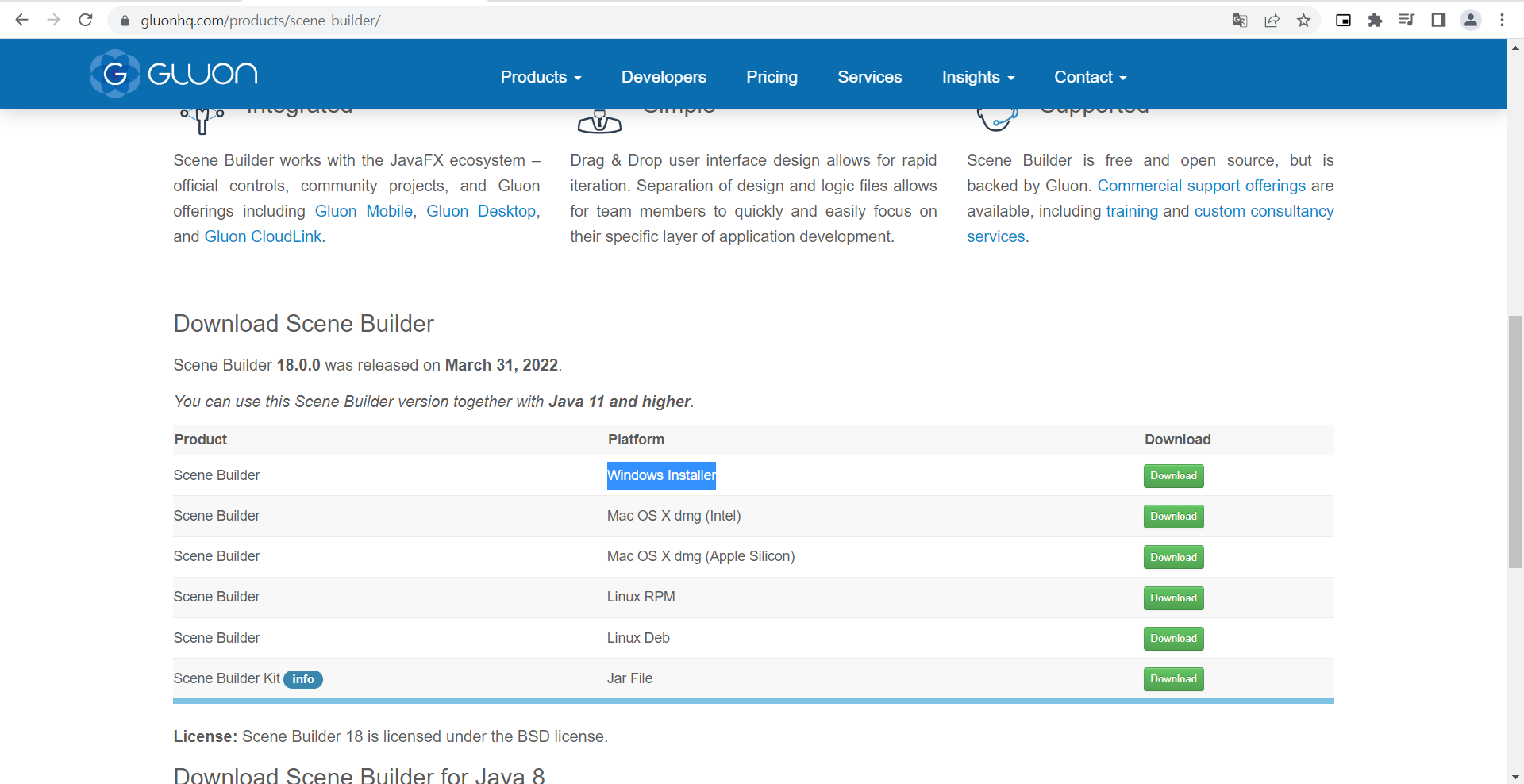Viewport: 1524px width, 784px height.
Task: Click the vertical page scrollbar thumb
Action: (x=1515, y=442)
